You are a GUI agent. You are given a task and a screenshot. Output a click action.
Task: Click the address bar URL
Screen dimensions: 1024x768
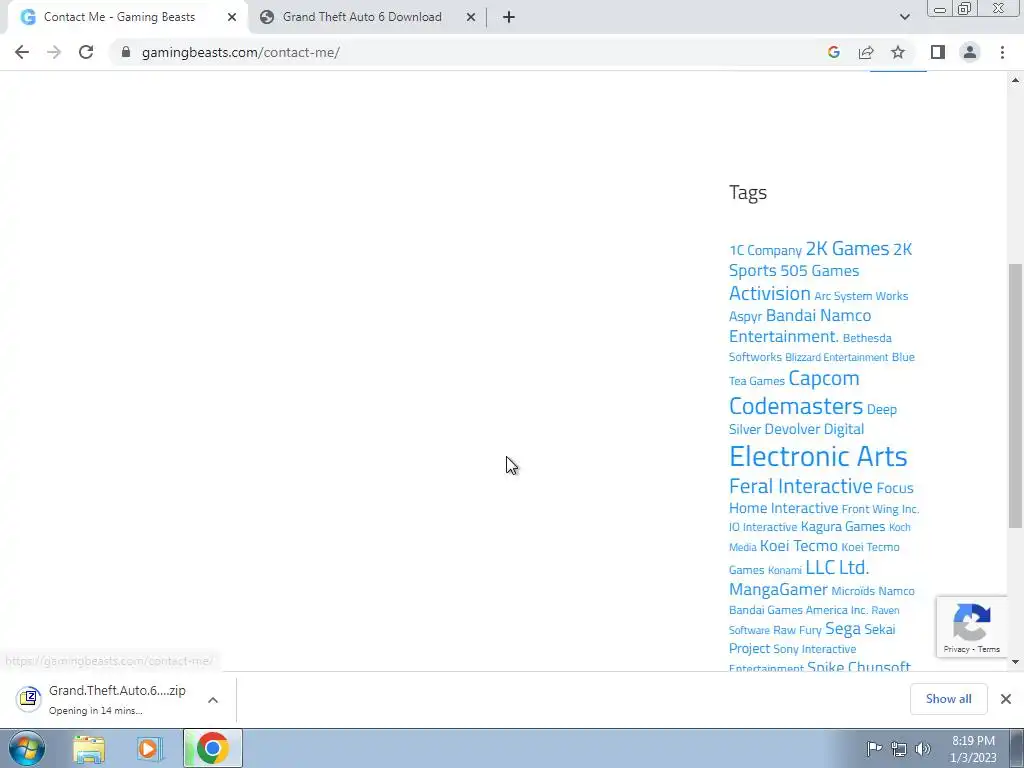tap(240, 52)
